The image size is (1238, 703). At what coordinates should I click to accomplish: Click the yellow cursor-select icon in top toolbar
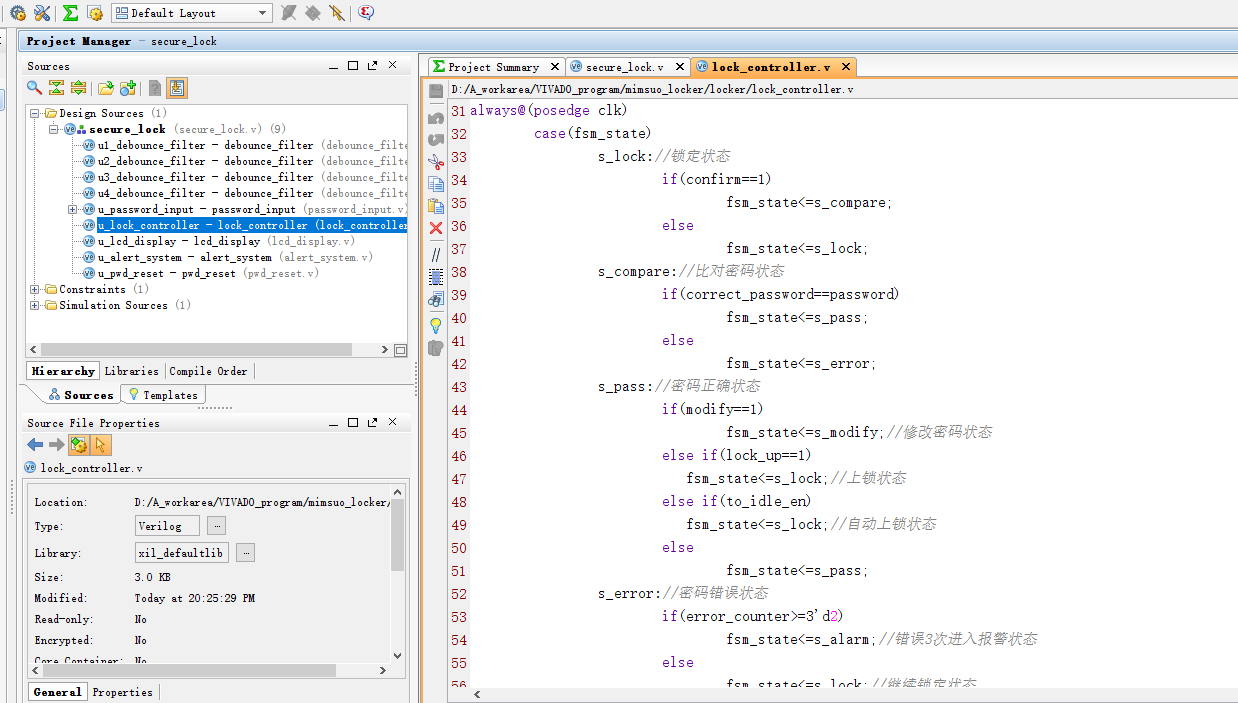(x=337, y=13)
